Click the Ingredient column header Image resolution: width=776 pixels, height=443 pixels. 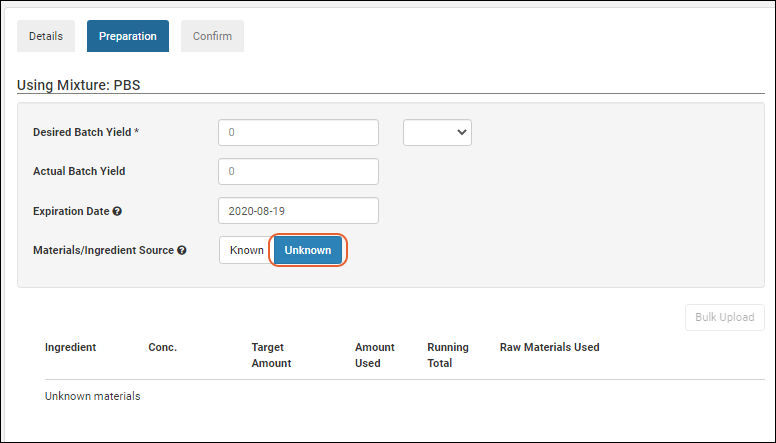coord(70,347)
